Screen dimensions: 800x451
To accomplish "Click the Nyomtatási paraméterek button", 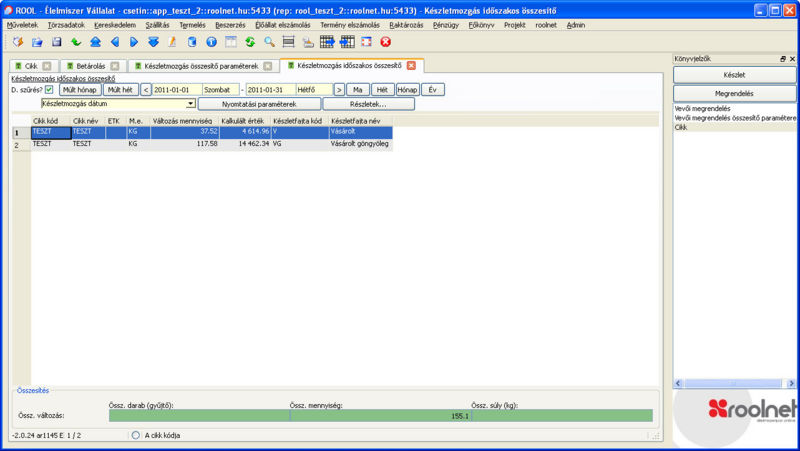I will [259, 103].
